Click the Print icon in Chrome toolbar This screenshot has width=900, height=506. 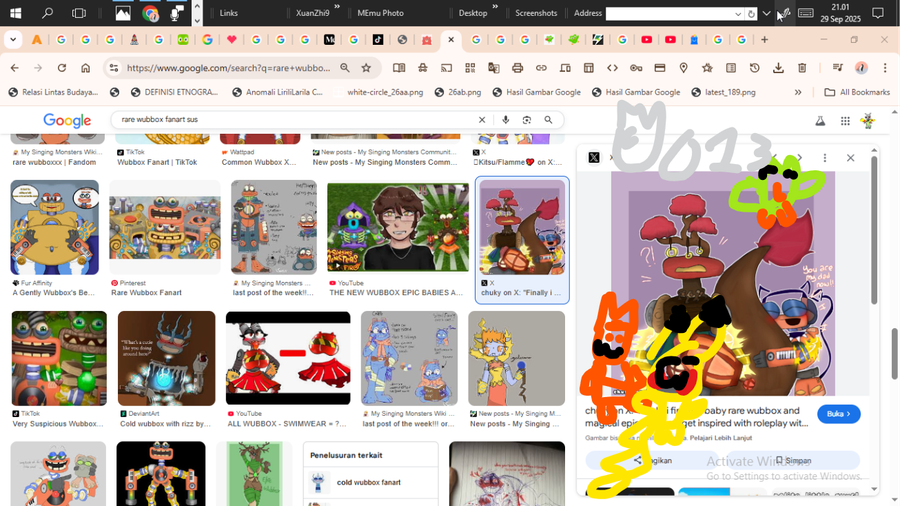517,68
